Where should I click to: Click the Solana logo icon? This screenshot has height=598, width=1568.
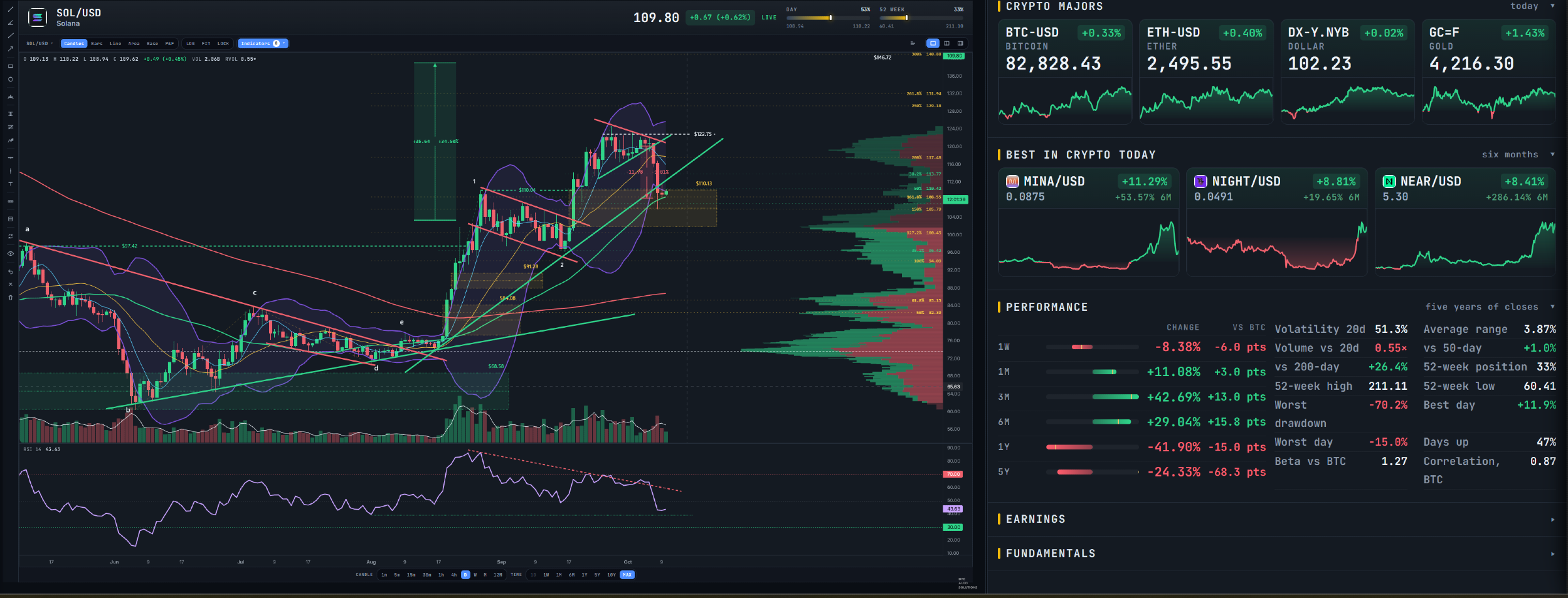click(x=38, y=18)
